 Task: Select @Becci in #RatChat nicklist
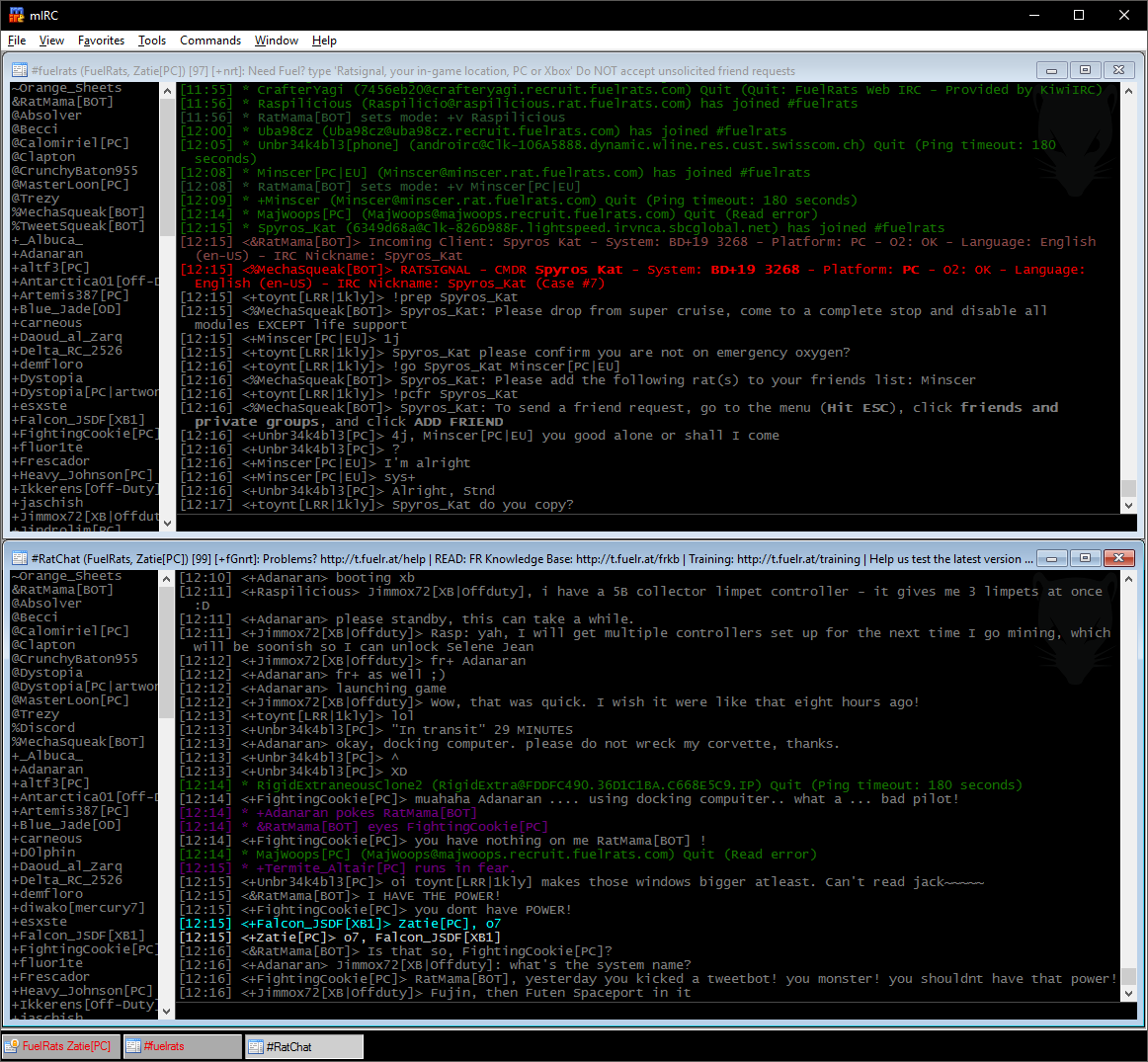tap(36, 617)
